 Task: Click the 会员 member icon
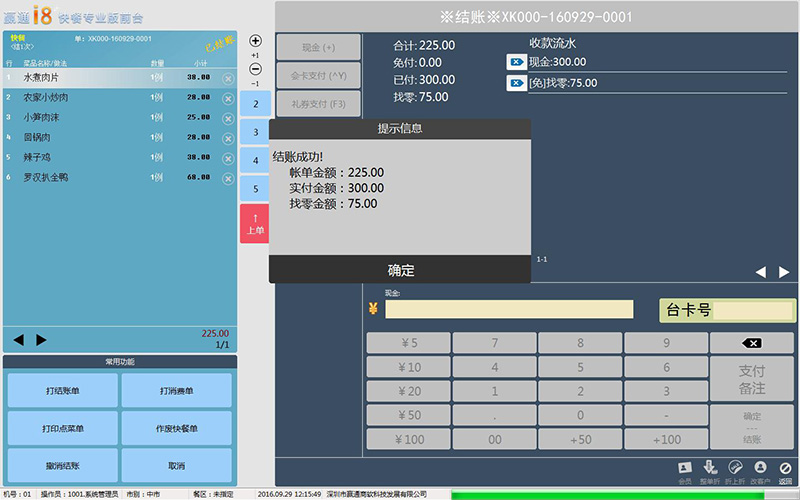tap(685, 468)
